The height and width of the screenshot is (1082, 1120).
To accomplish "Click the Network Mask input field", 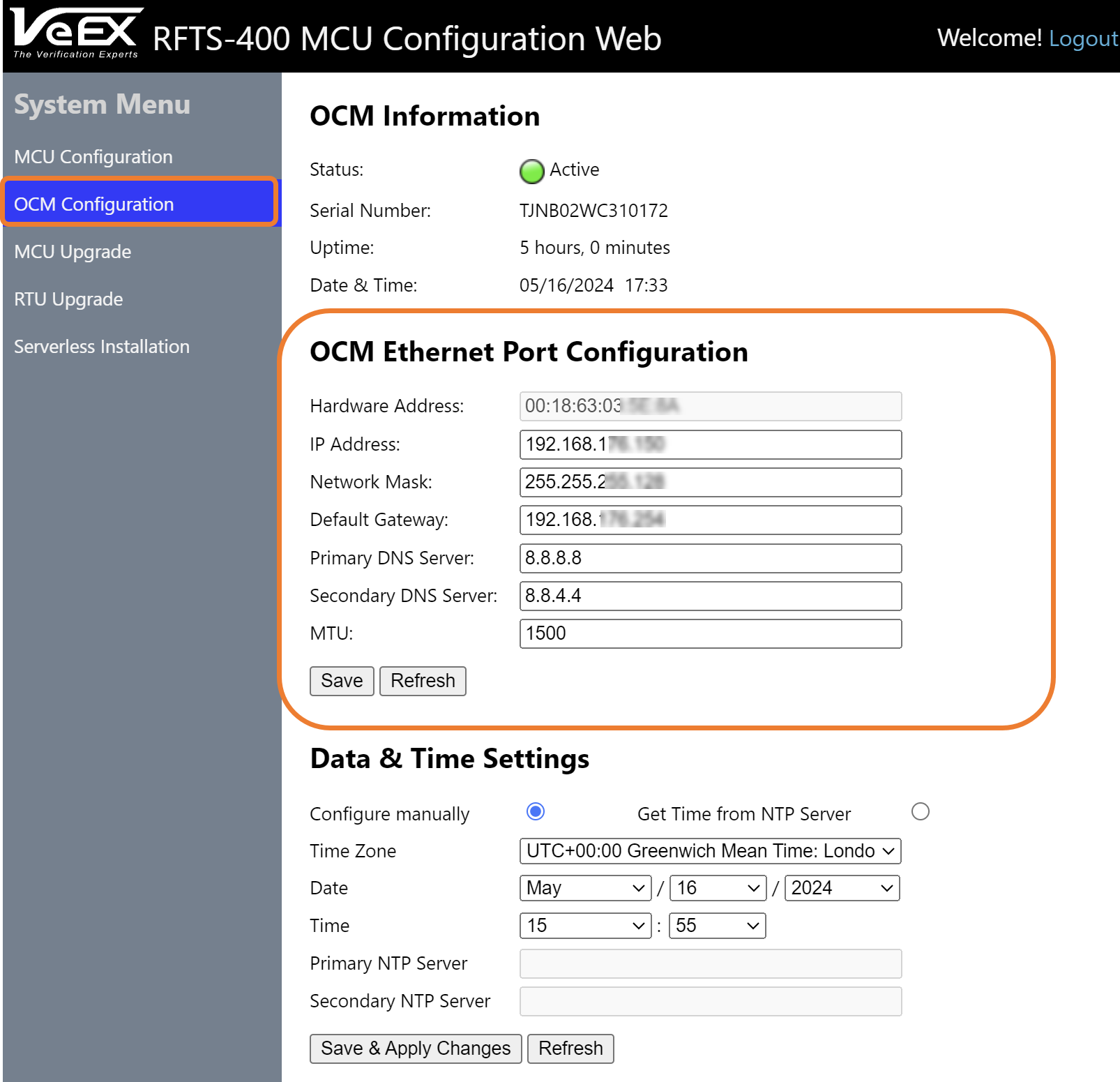I will [711, 482].
